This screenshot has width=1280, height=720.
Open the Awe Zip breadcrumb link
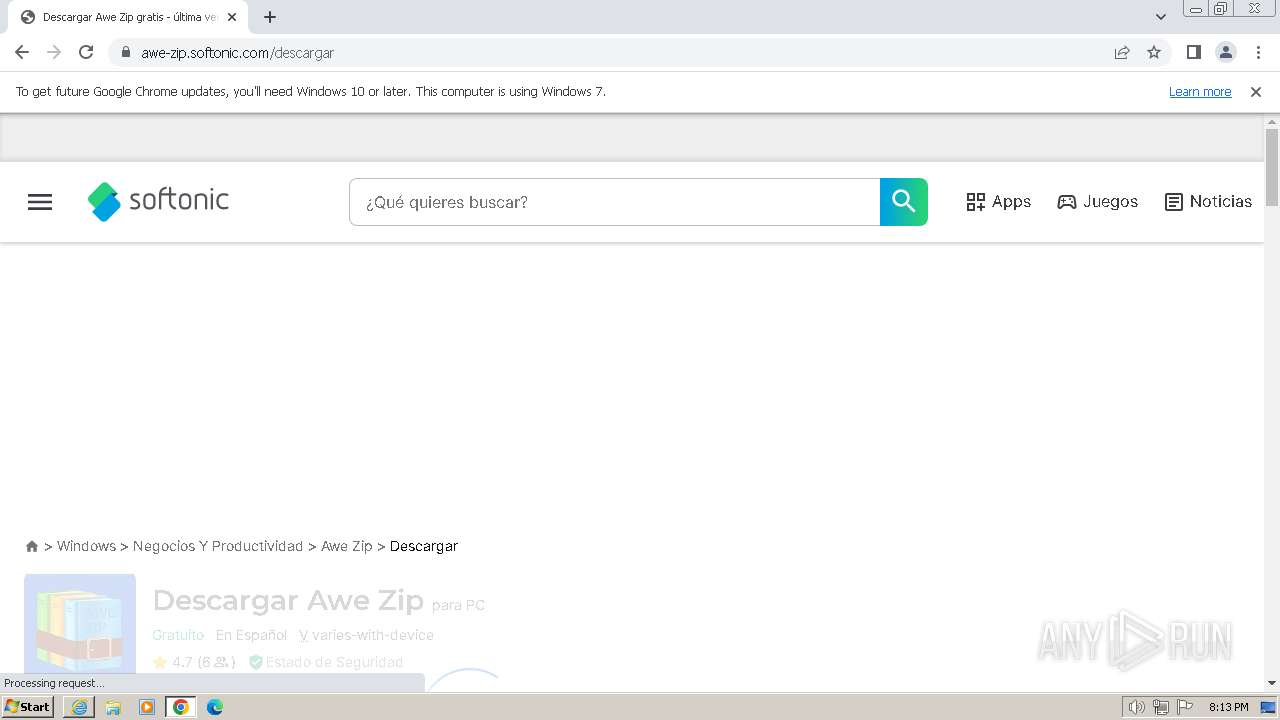coord(346,546)
